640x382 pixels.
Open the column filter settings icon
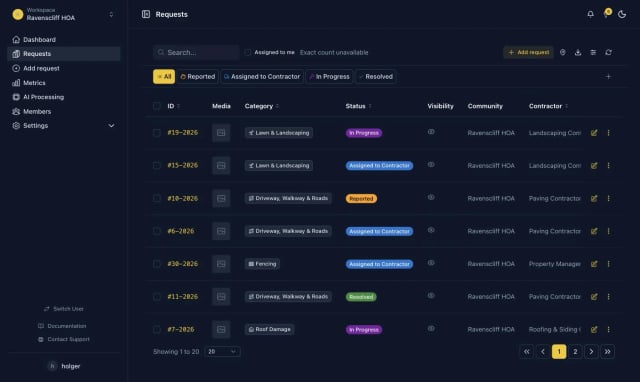pyautogui.click(x=593, y=52)
